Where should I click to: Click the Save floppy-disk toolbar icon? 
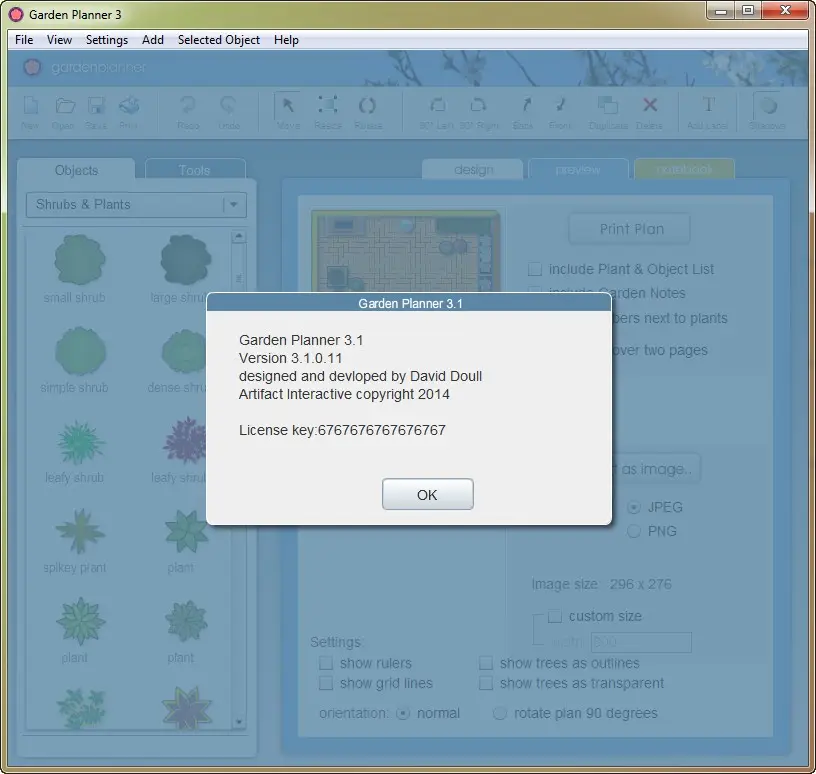[96, 106]
